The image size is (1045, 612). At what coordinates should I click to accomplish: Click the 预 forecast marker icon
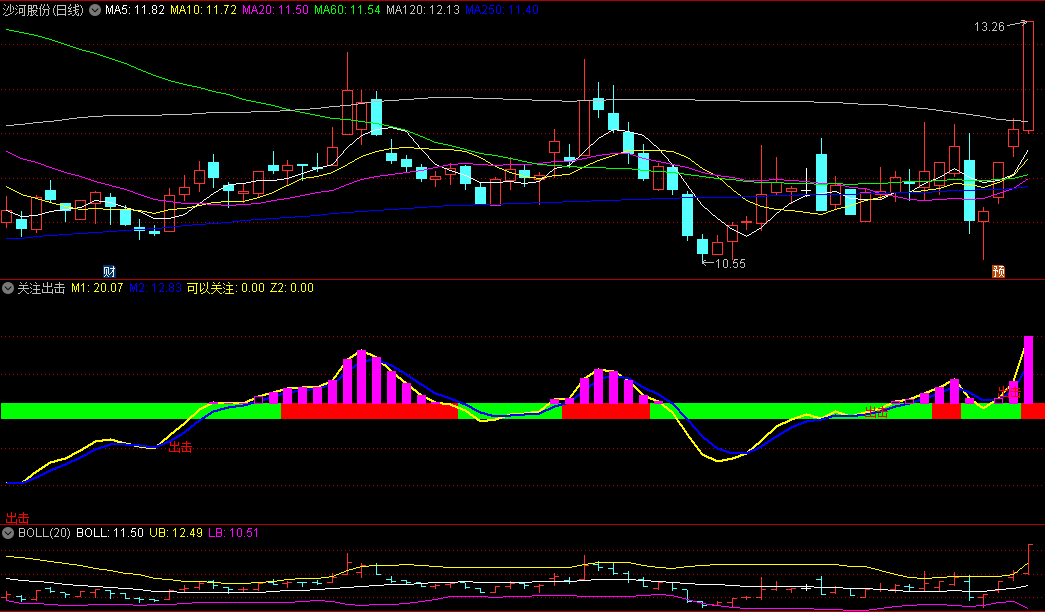point(998,271)
